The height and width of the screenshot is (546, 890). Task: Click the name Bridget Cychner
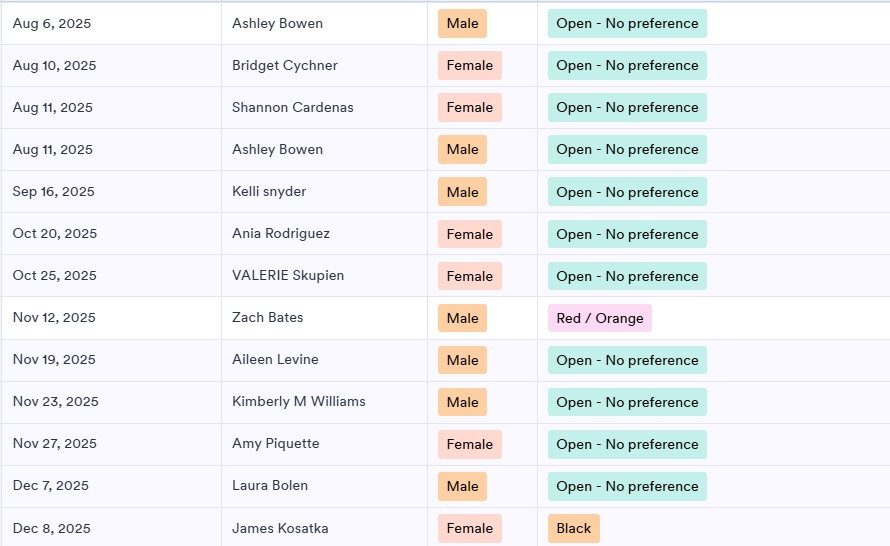[284, 66]
